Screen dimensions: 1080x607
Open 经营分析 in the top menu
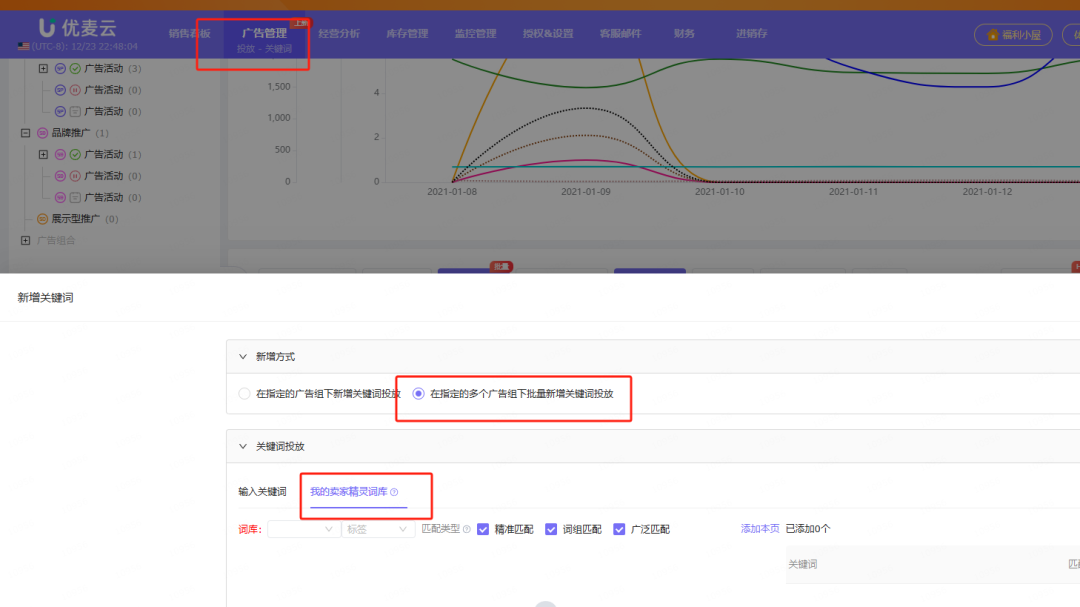click(339, 33)
